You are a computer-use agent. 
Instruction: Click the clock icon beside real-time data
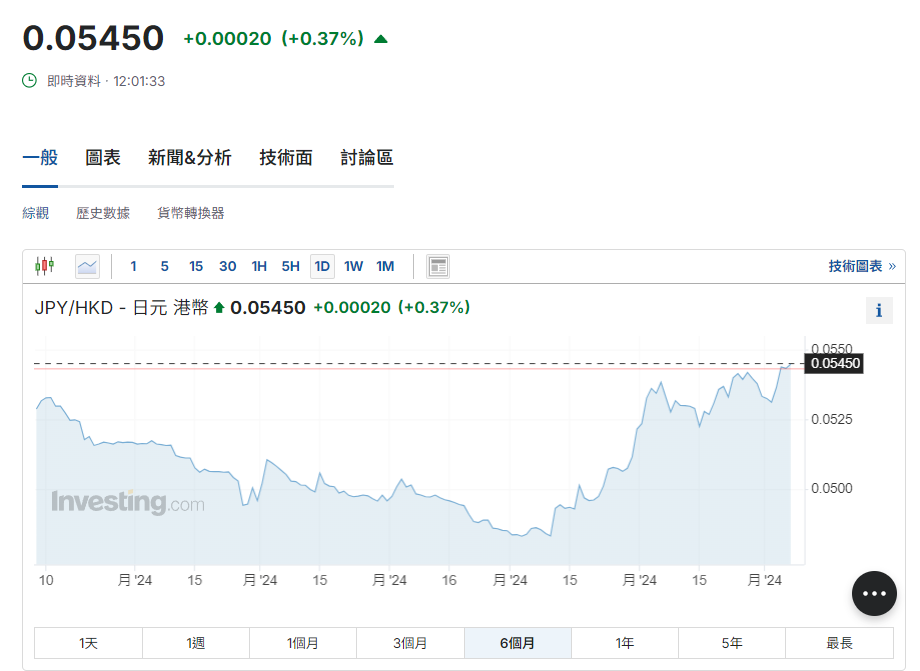tap(30, 81)
